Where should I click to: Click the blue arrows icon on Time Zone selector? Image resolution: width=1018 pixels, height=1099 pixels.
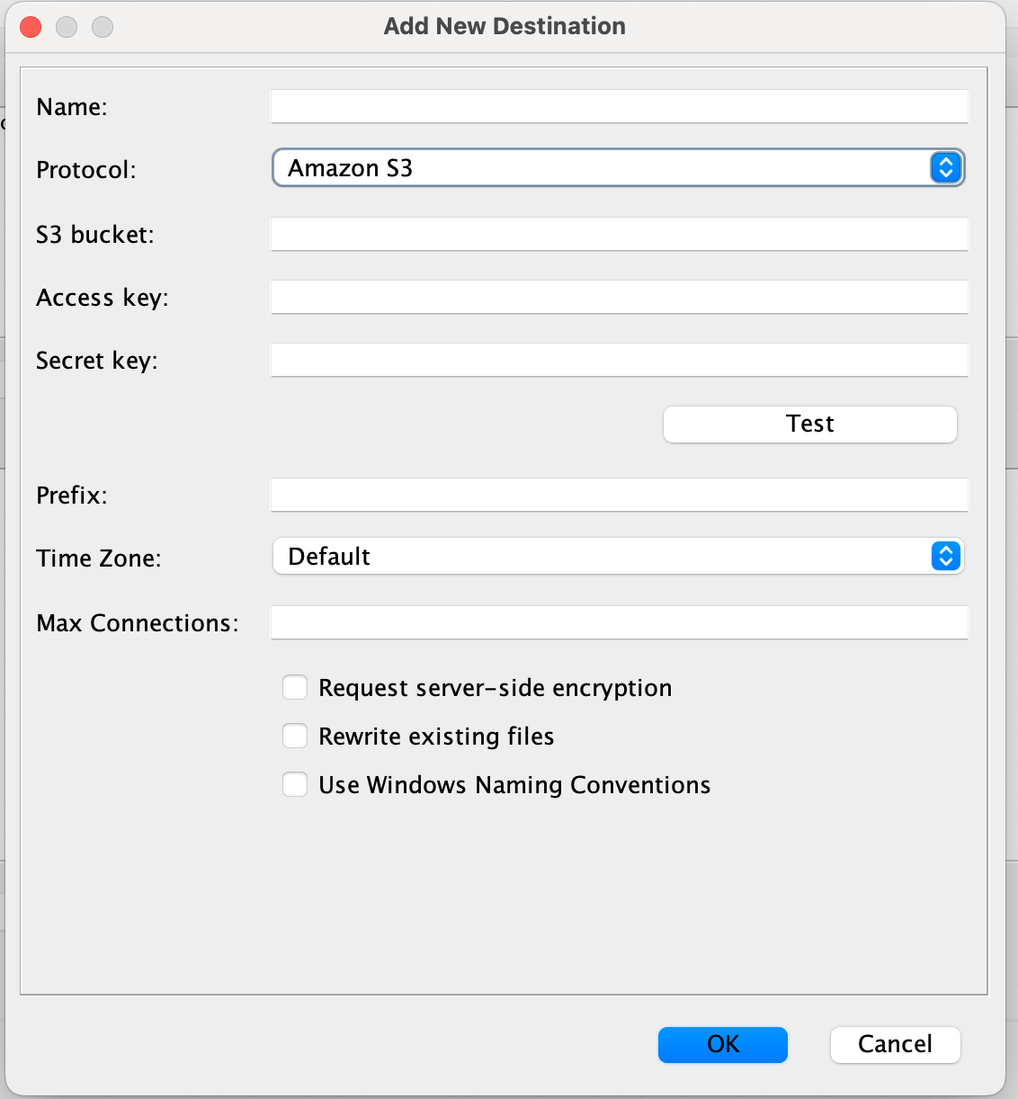click(x=945, y=556)
